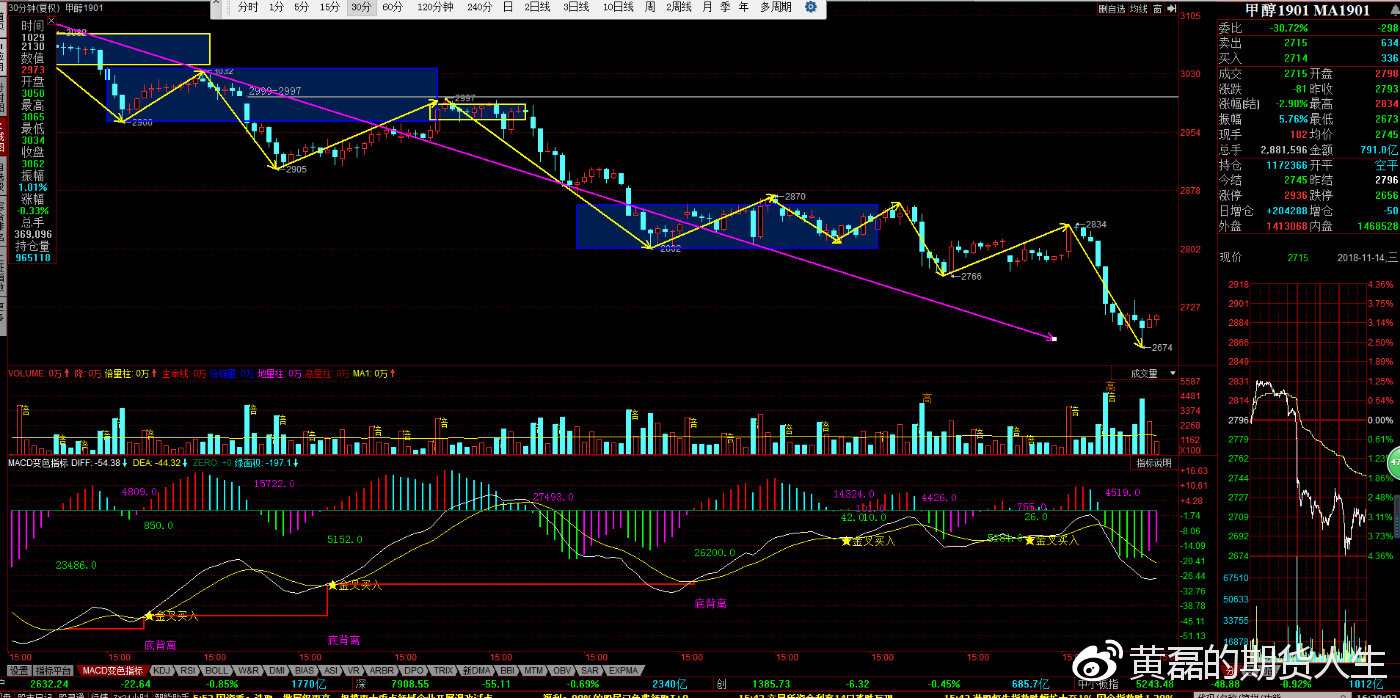
Task: Select the highlighted 30分 period
Action: click(361, 7)
